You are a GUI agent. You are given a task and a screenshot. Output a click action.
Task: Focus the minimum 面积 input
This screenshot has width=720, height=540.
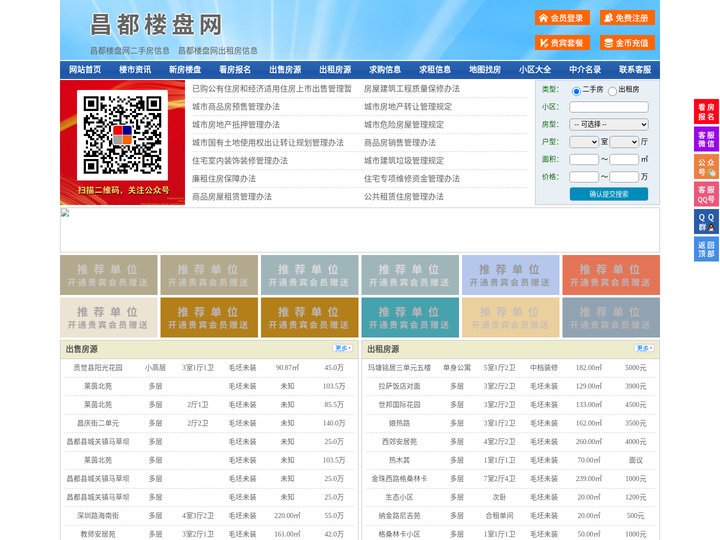(x=584, y=159)
